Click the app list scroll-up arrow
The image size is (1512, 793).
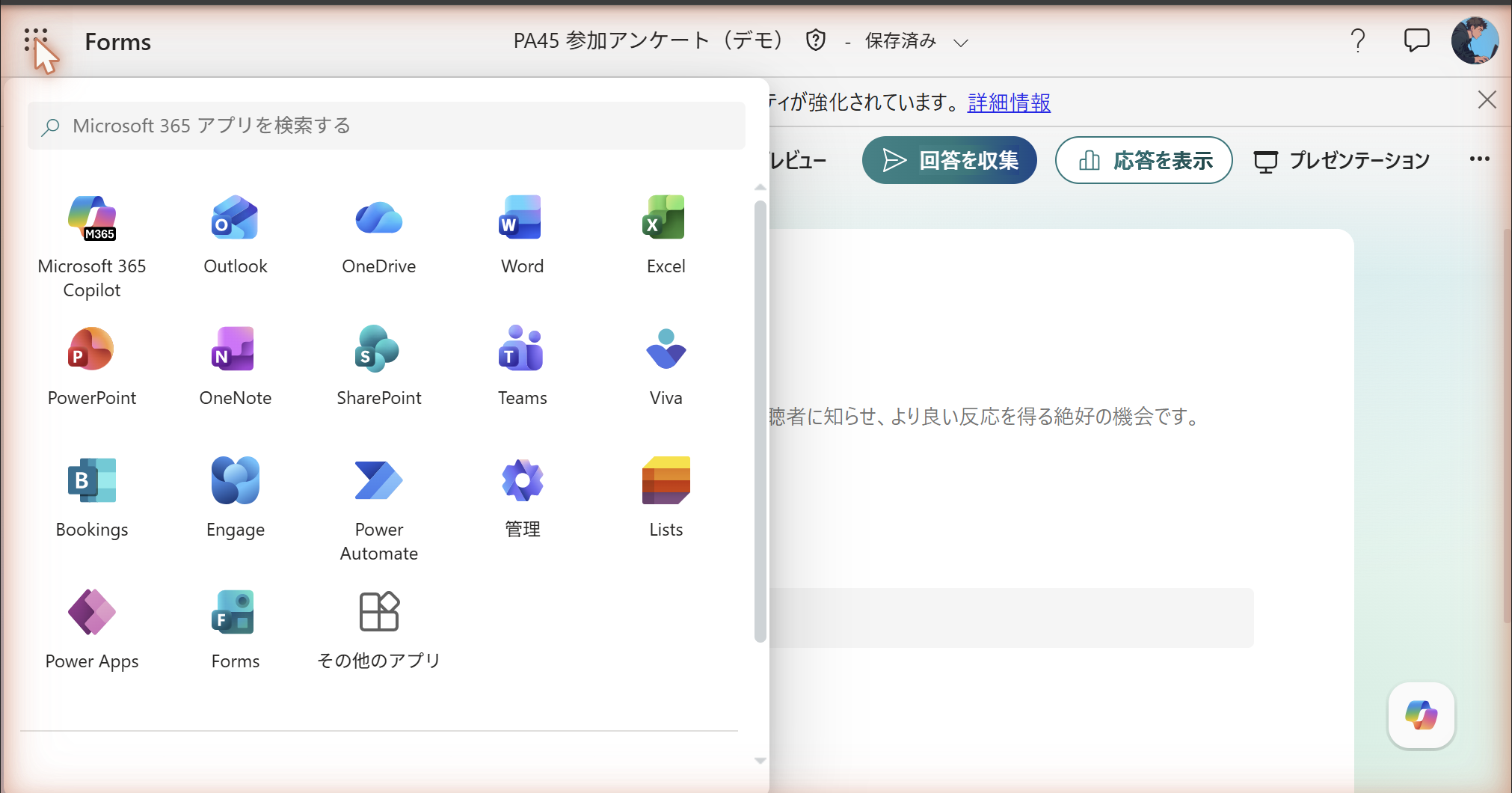click(x=760, y=187)
